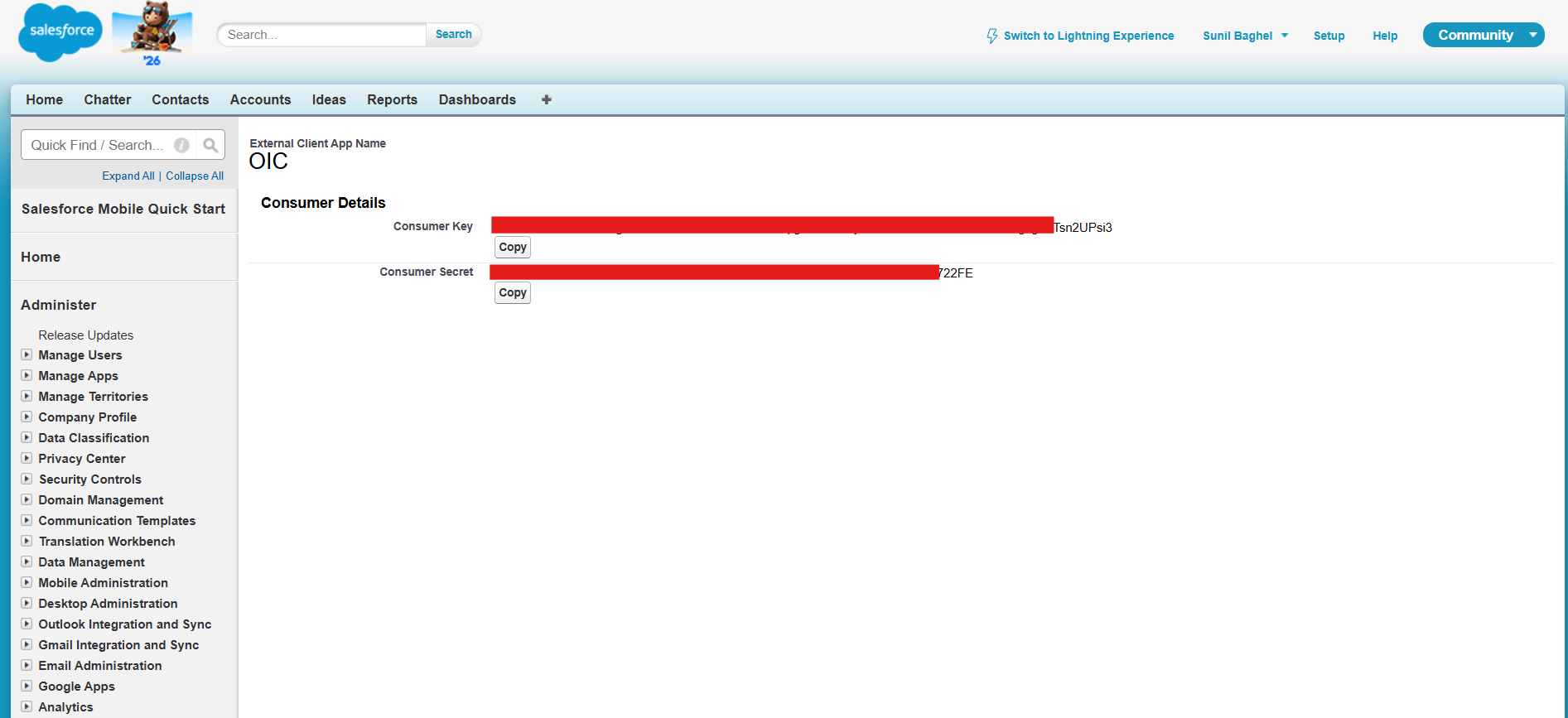Expand the Google Apps section
The width and height of the screenshot is (1568, 718).
[27, 686]
